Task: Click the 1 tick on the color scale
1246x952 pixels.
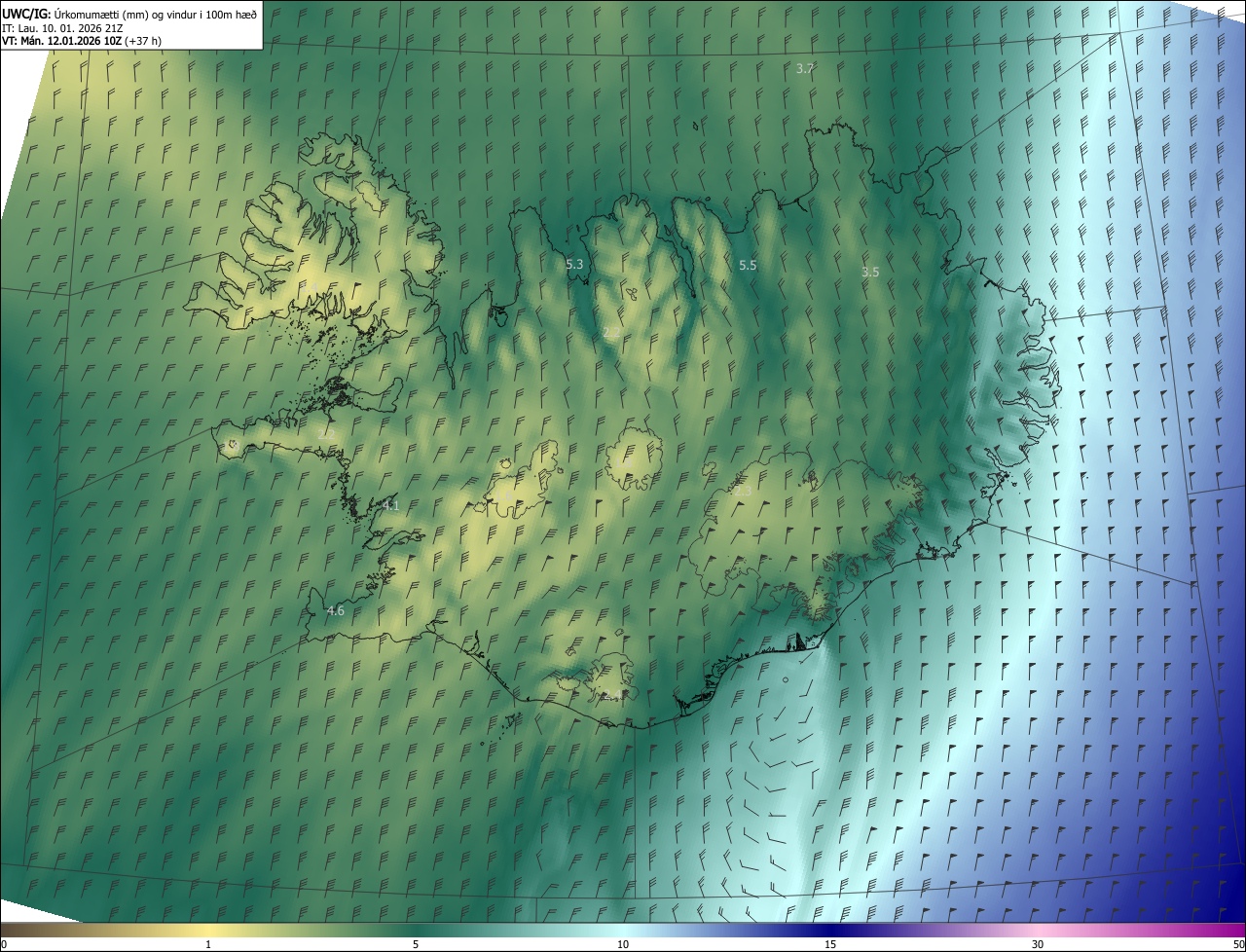Action: (x=208, y=944)
